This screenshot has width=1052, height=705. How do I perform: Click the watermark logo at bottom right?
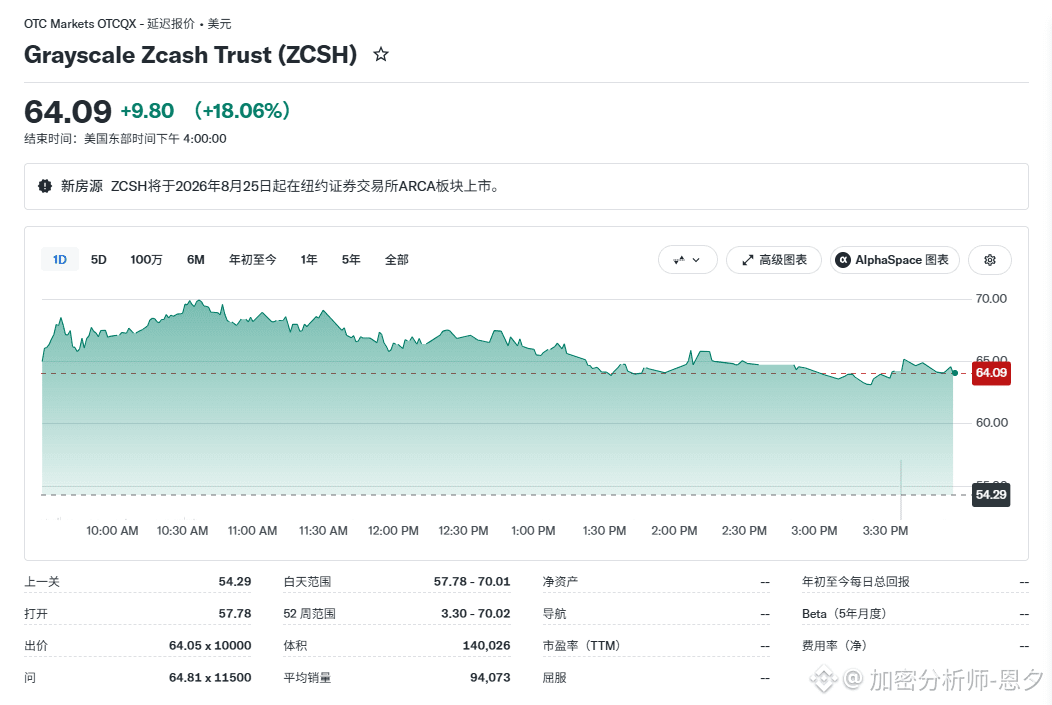tap(824, 680)
